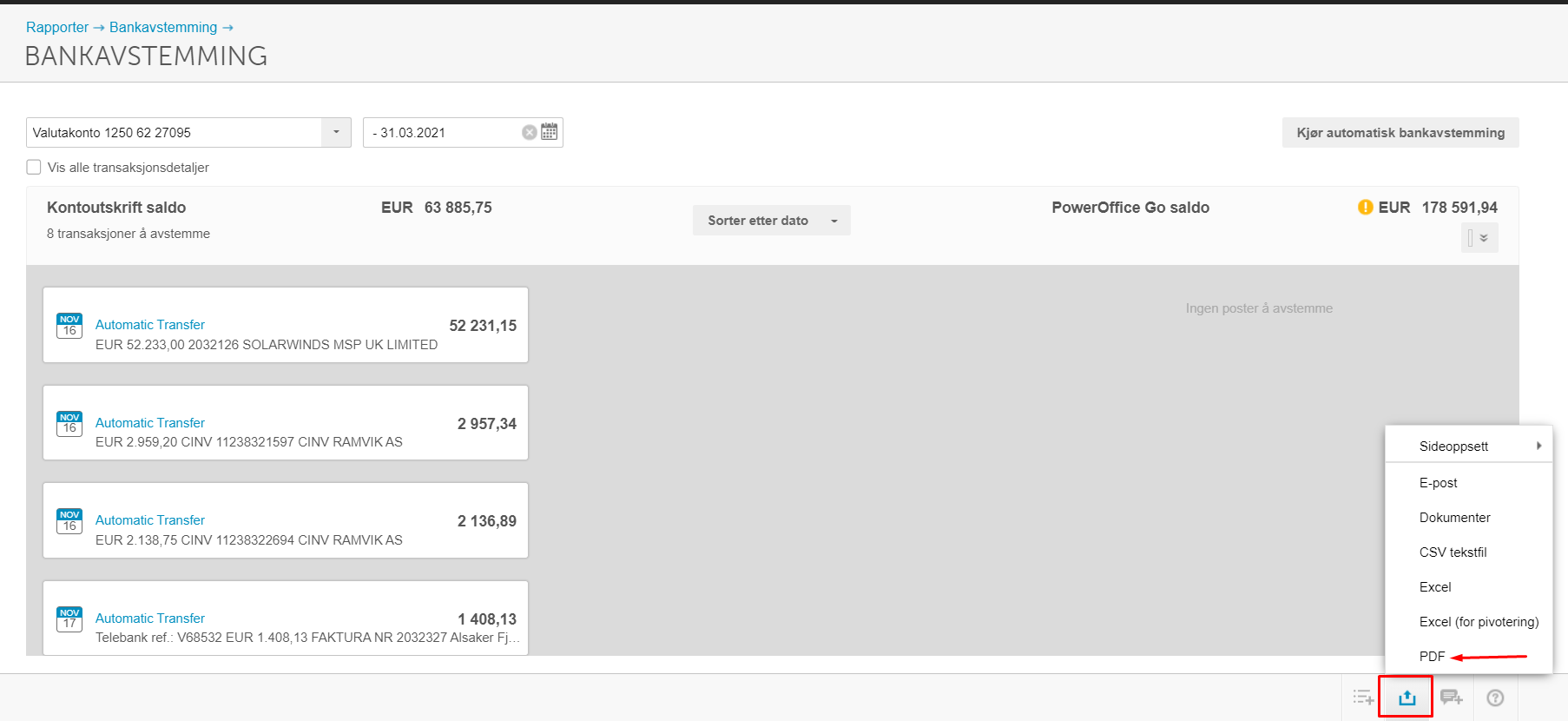
Task: Open the Sorter etter dato dropdown
Action: pos(771,221)
